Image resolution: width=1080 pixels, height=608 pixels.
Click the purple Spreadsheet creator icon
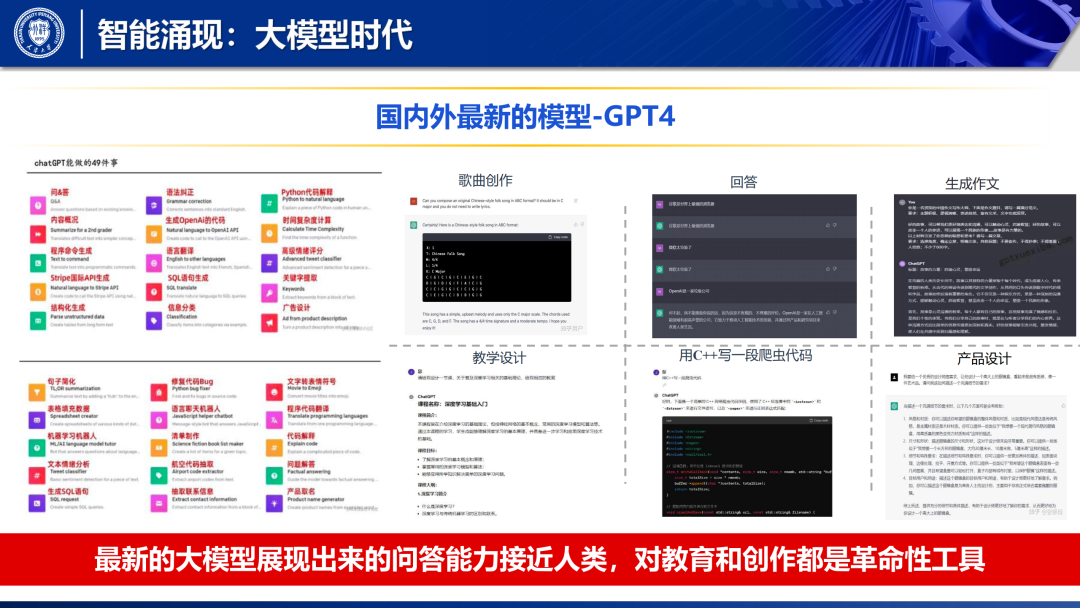click(x=37, y=420)
